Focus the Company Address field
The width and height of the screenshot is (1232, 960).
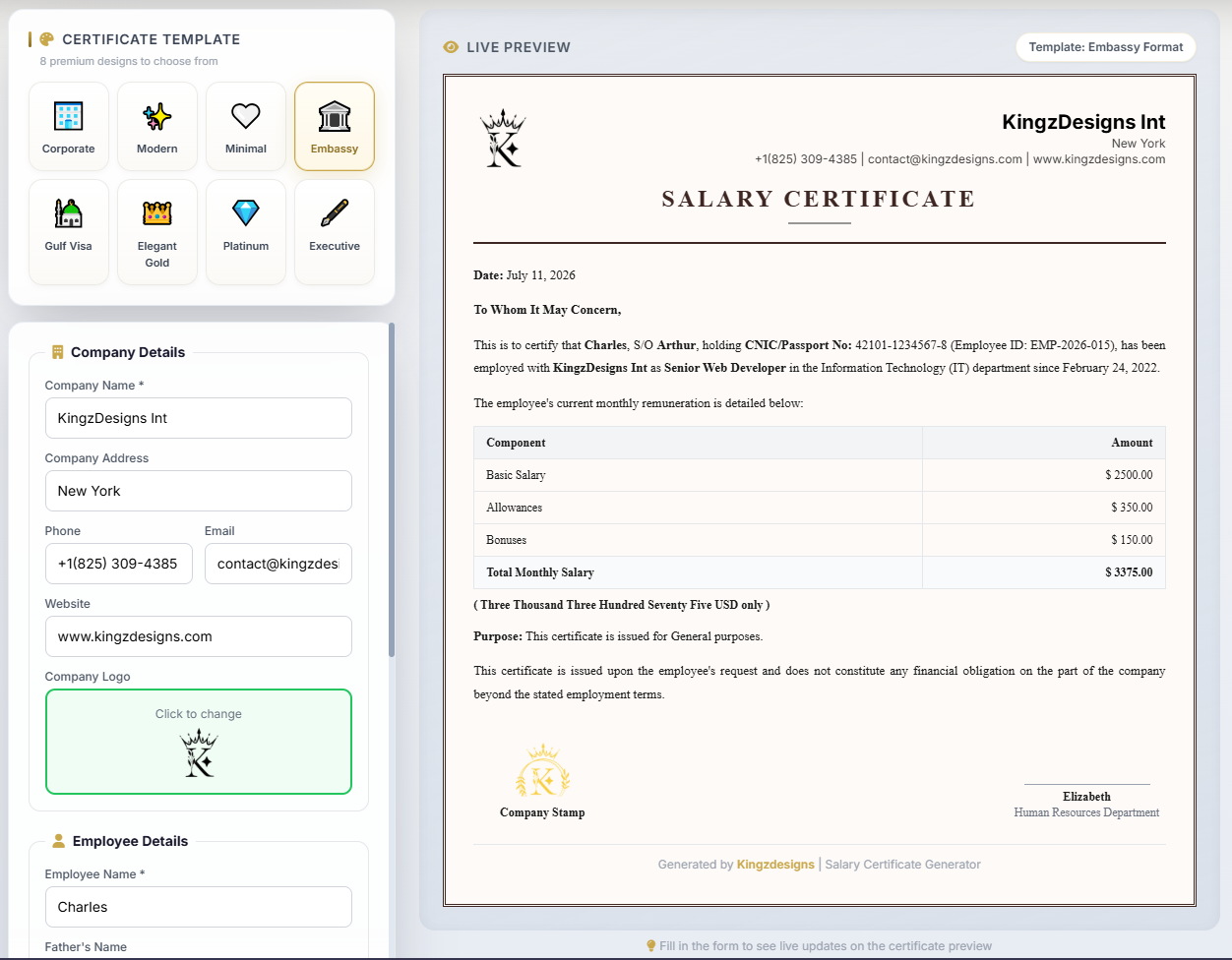click(199, 491)
